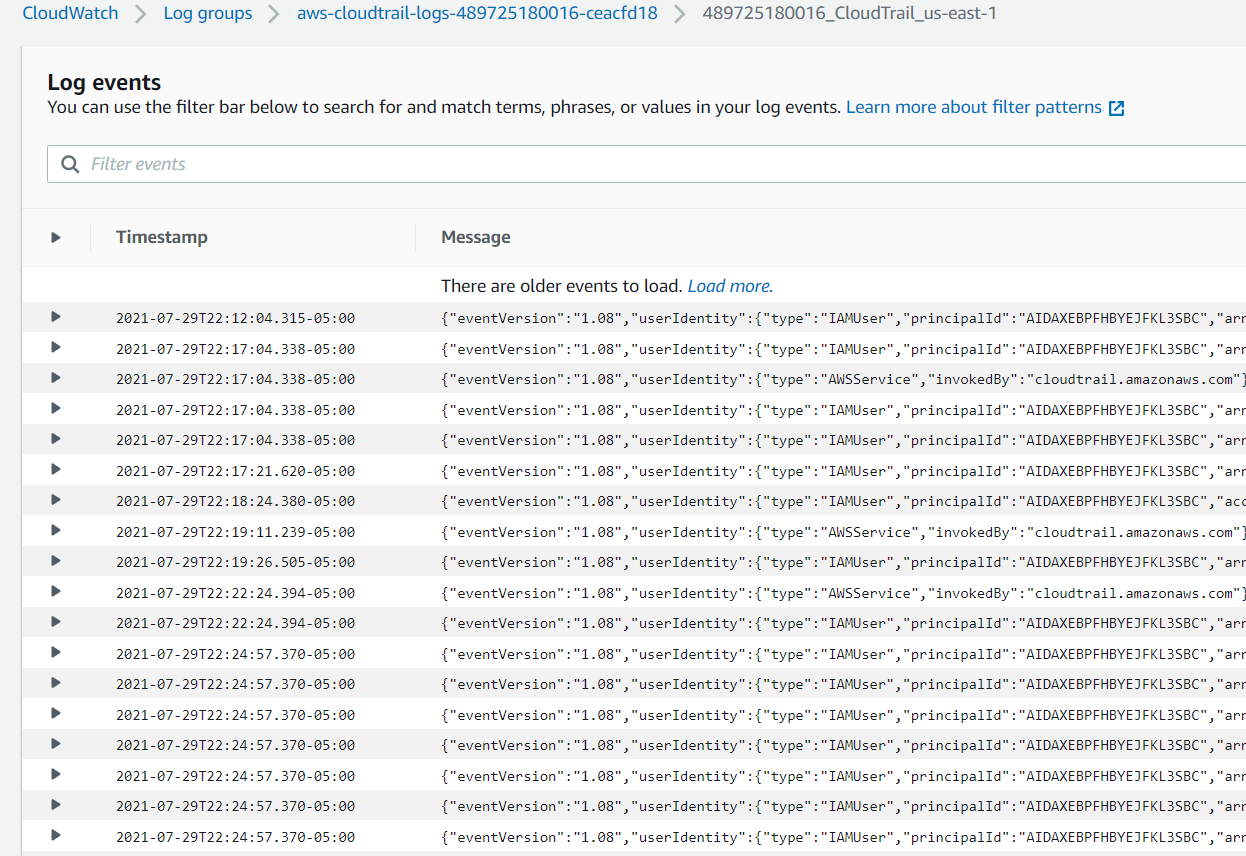This screenshot has width=1246, height=856.
Task: Click the message of the 22:17:21.620 event
Action: (x=843, y=471)
